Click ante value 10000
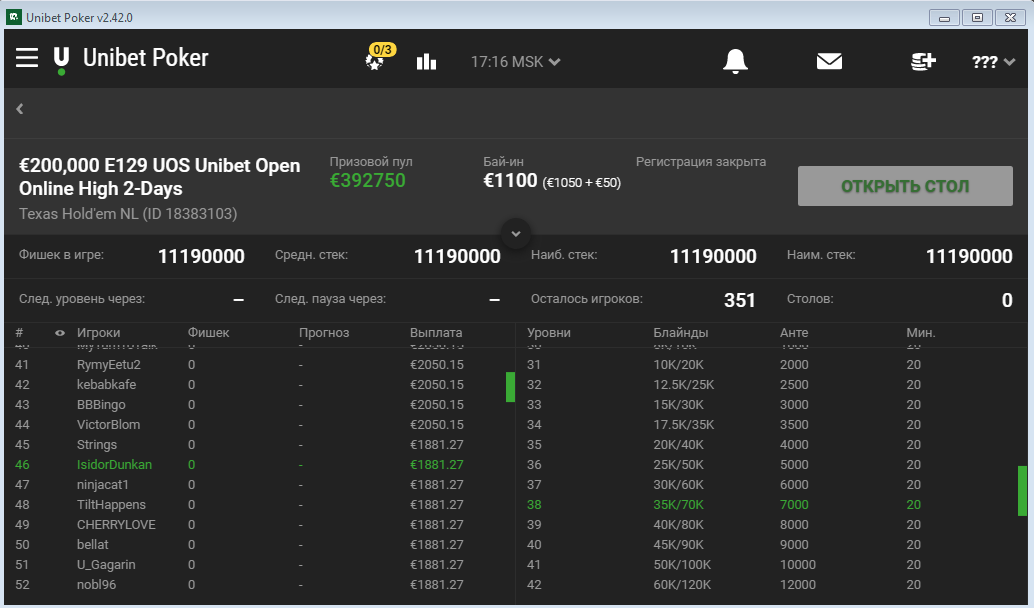1034x608 pixels. coord(798,564)
